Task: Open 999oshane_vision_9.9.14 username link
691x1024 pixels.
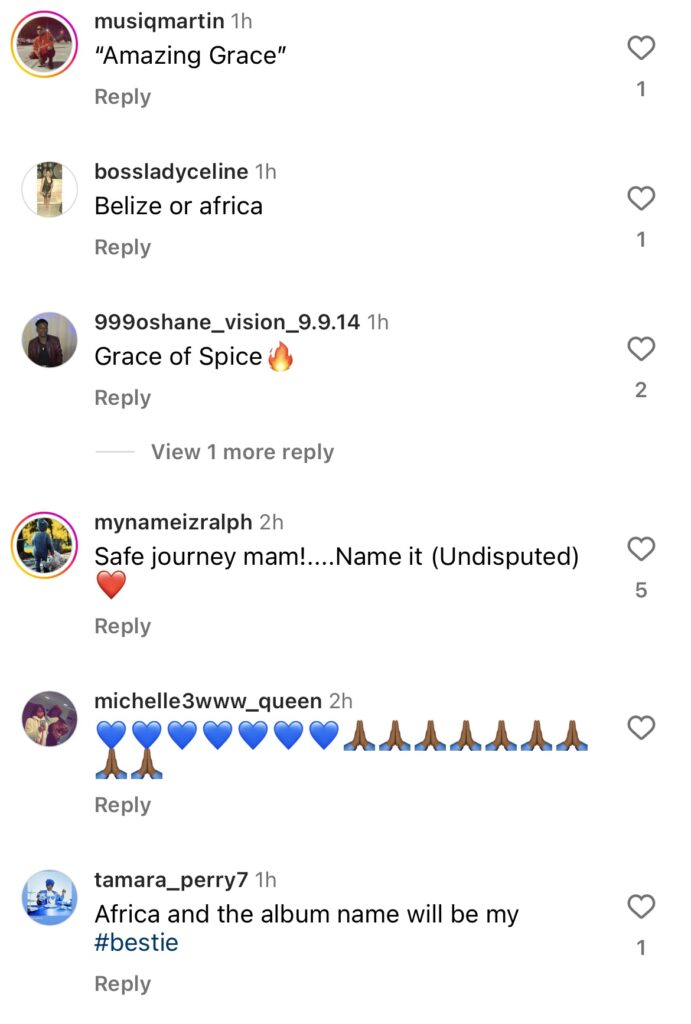Action: 227,322
